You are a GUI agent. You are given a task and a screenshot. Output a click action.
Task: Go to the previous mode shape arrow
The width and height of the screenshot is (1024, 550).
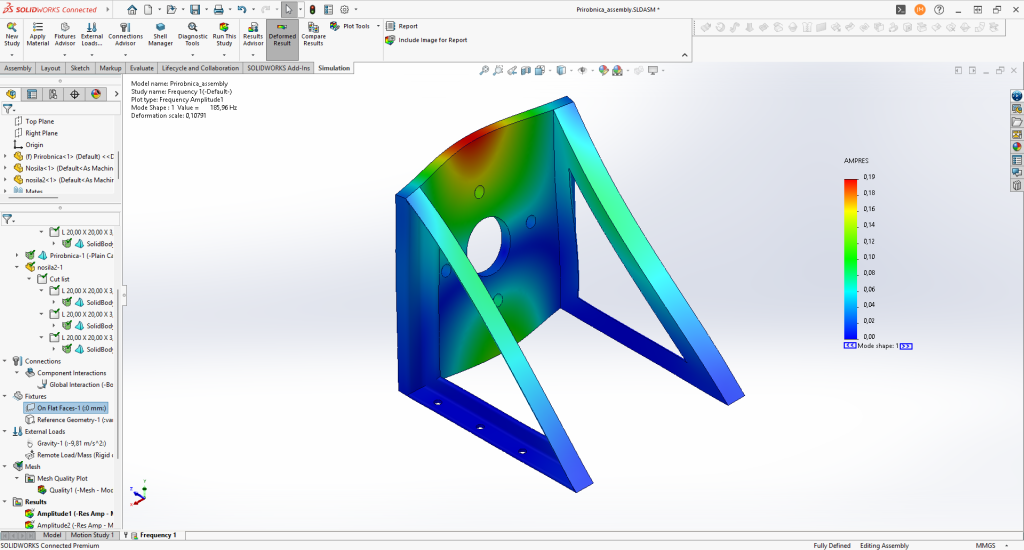[850, 346]
